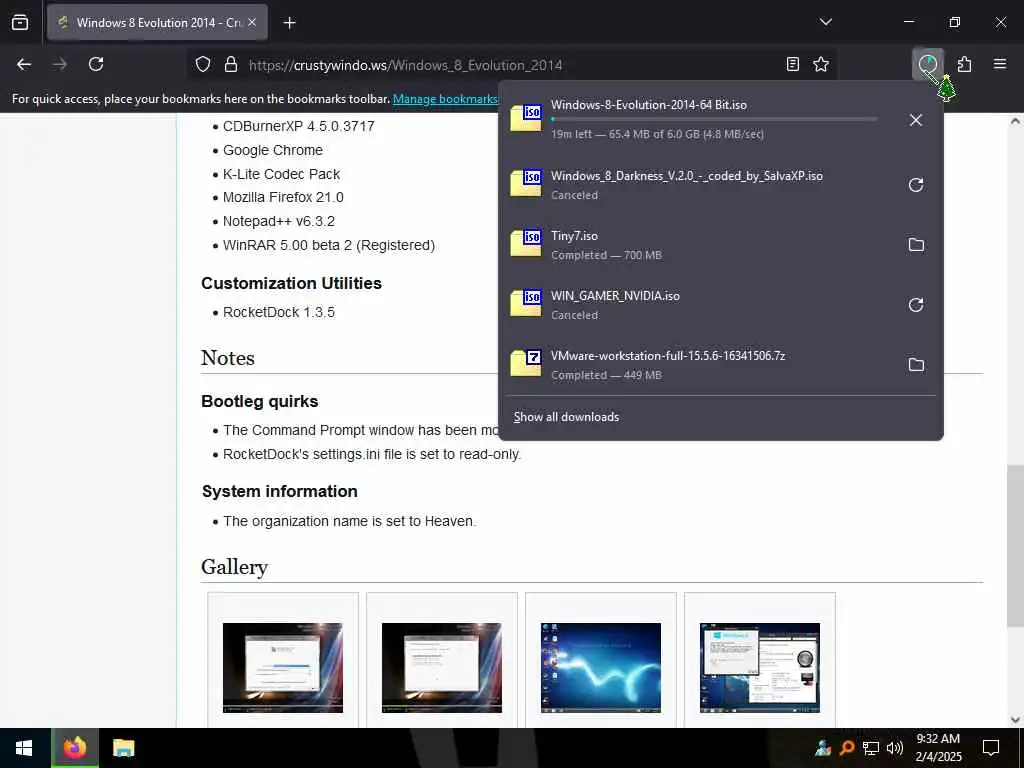This screenshot has width=1024, height=768.
Task: Click the Notes section heading
Action: click(228, 358)
